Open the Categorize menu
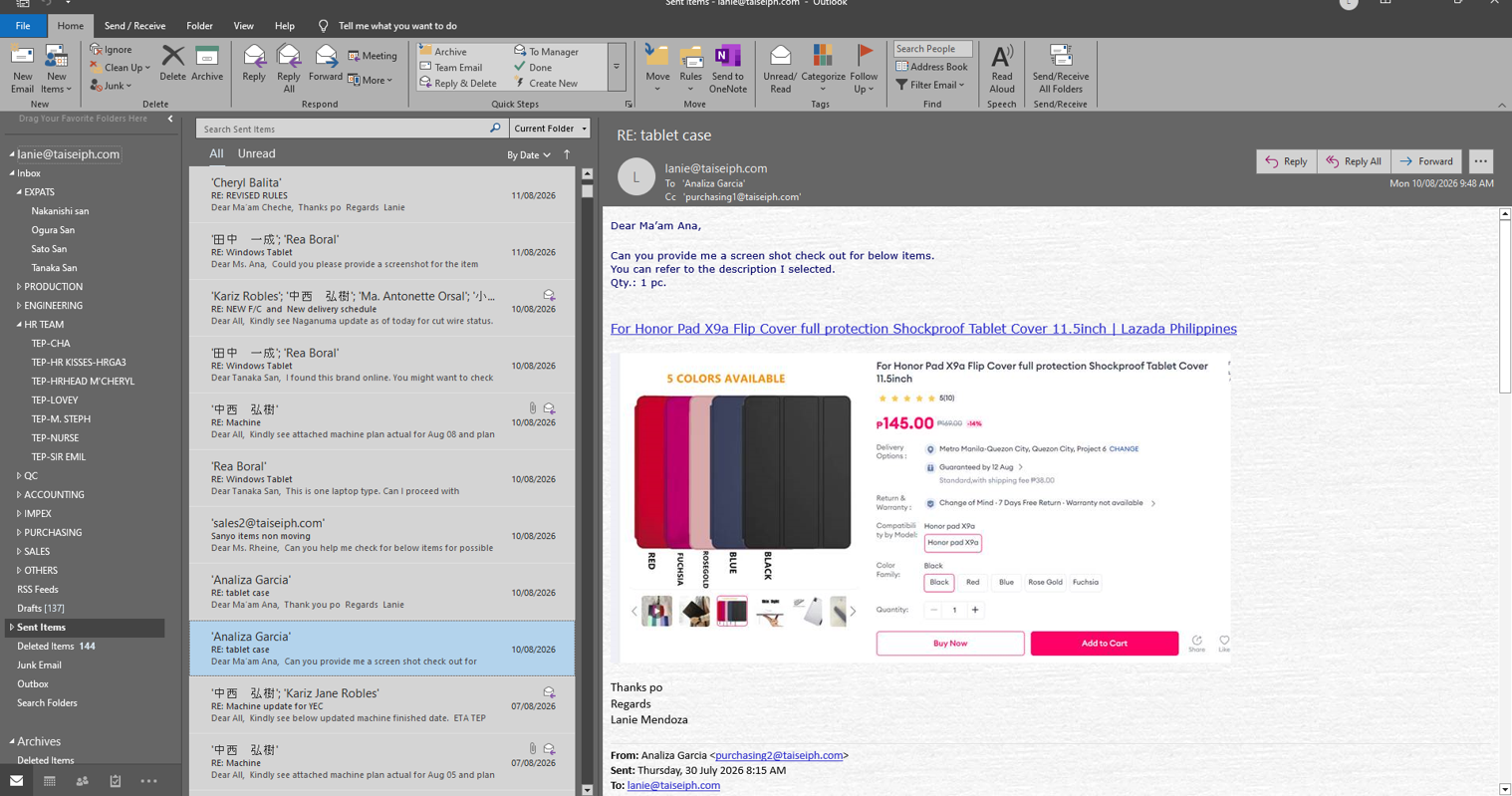This screenshot has width=1512, height=796. [x=823, y=69]
